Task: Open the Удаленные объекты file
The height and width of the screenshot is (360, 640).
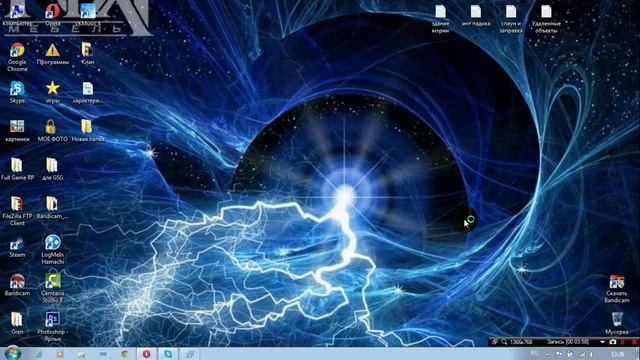Action: (x=546, y=19)
